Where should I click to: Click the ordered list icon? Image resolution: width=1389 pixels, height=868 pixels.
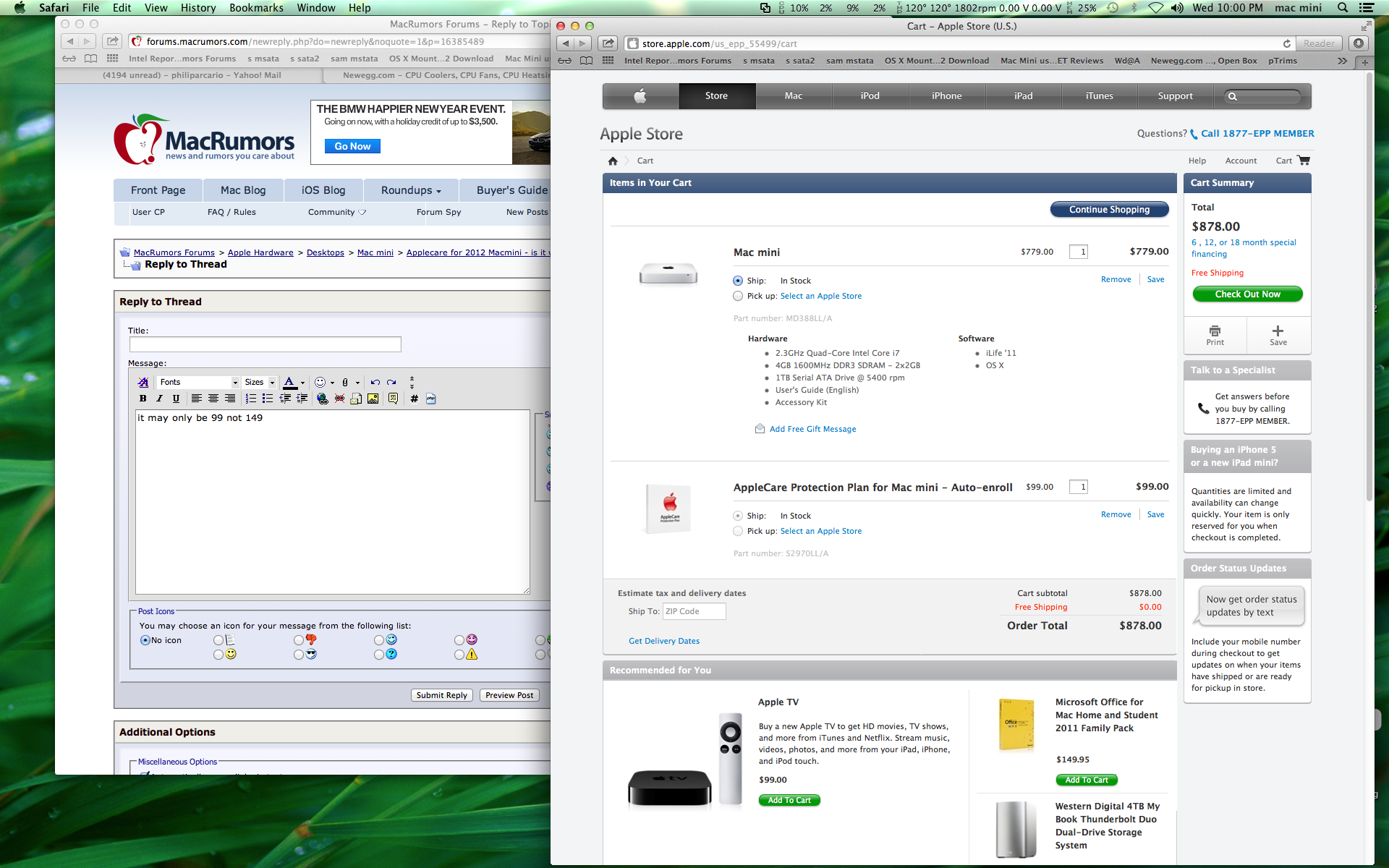click(x=251, y=399)
